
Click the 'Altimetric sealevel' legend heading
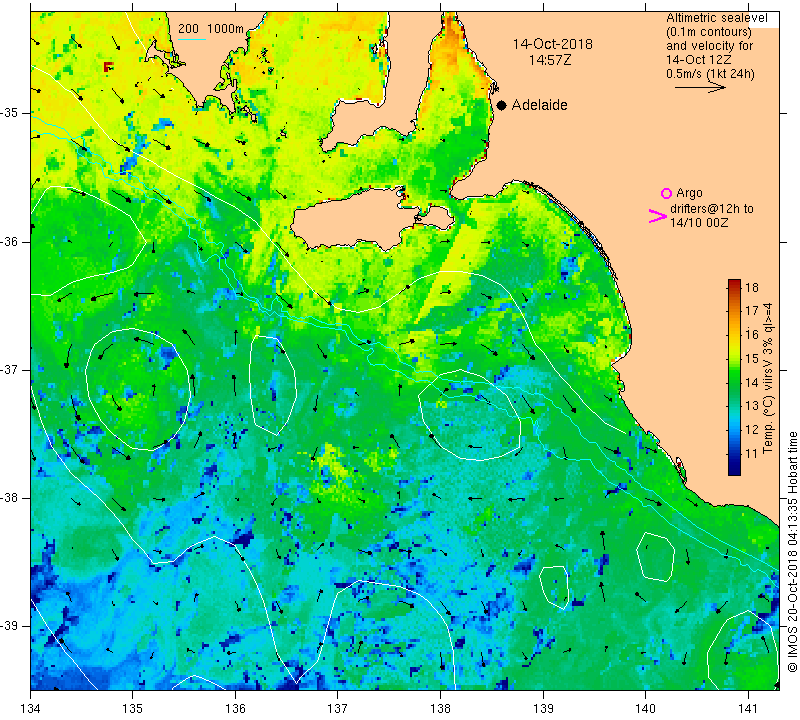716,18
